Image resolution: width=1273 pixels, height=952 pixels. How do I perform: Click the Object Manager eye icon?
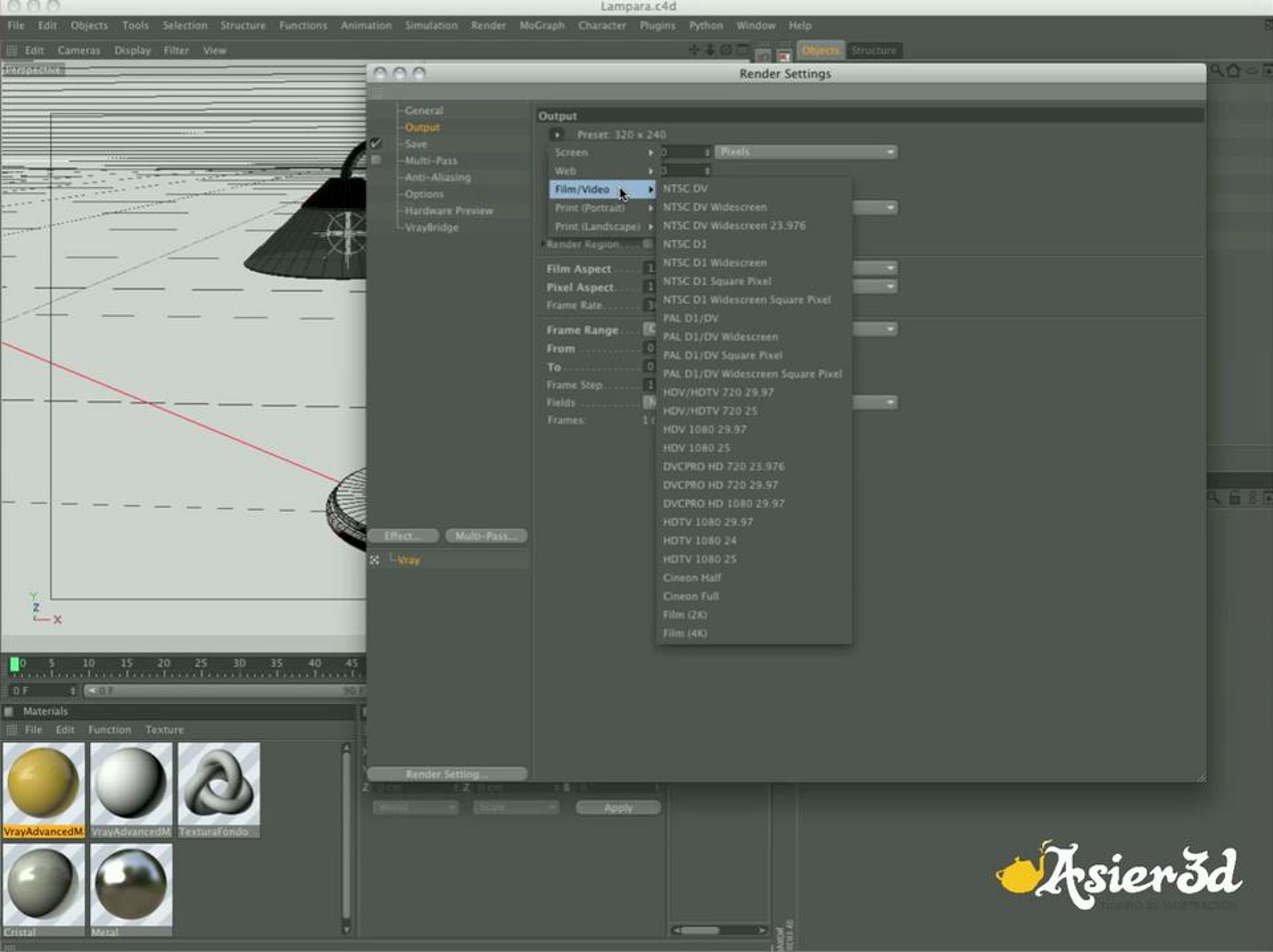coord(1252,70)
